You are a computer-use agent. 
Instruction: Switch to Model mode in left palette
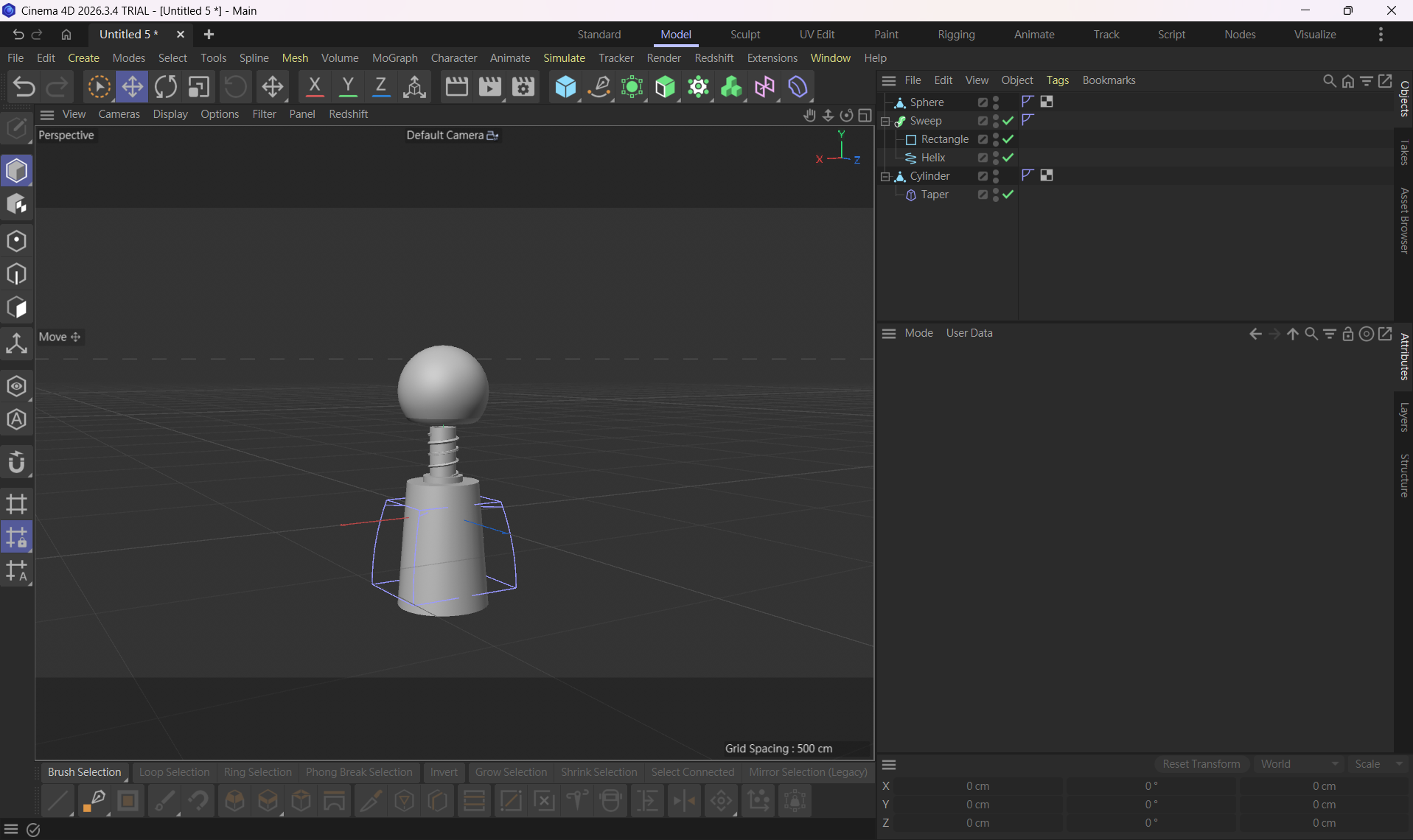click(16, 171)
